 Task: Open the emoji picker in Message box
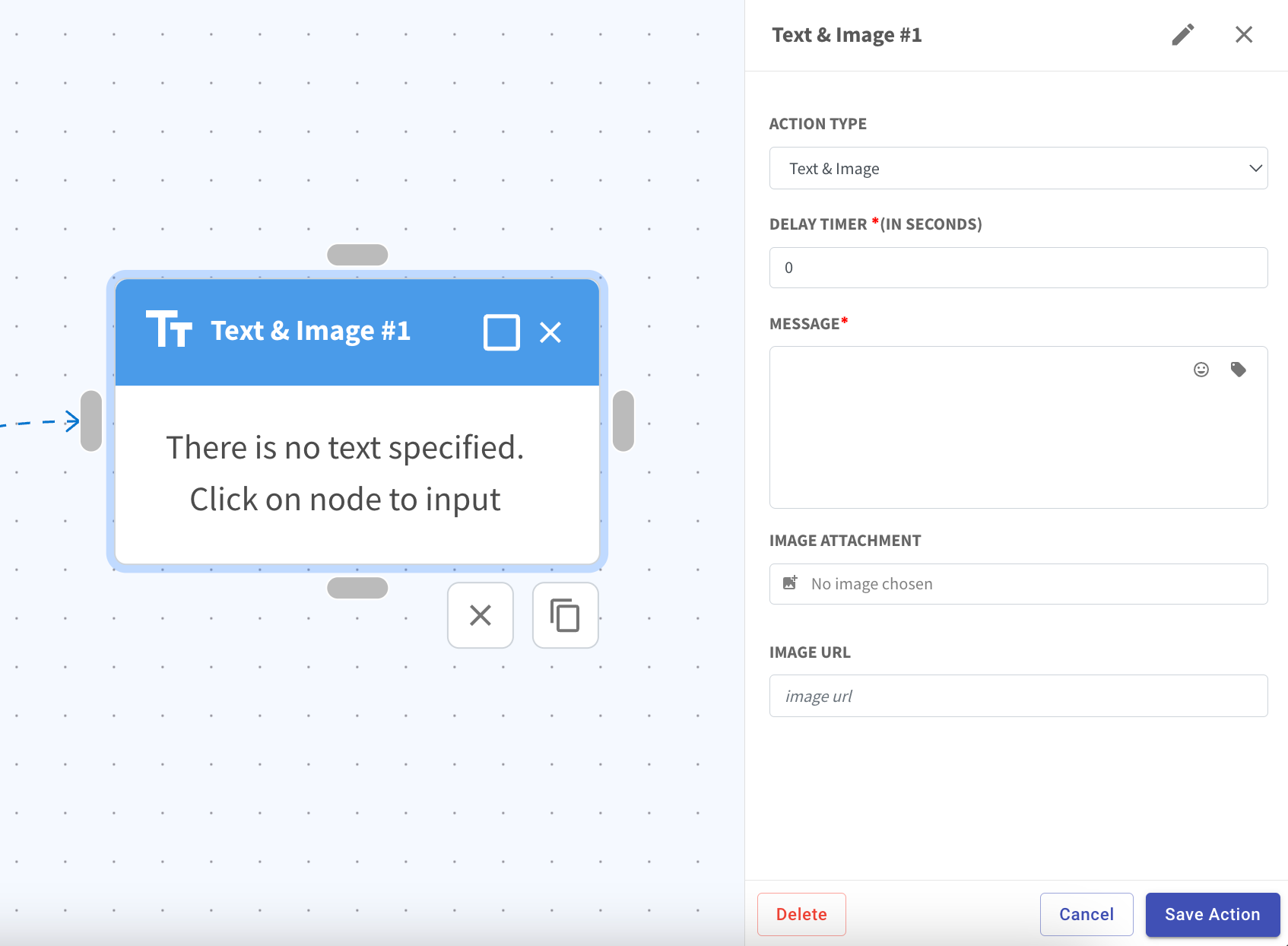[x=1201, y=370]
